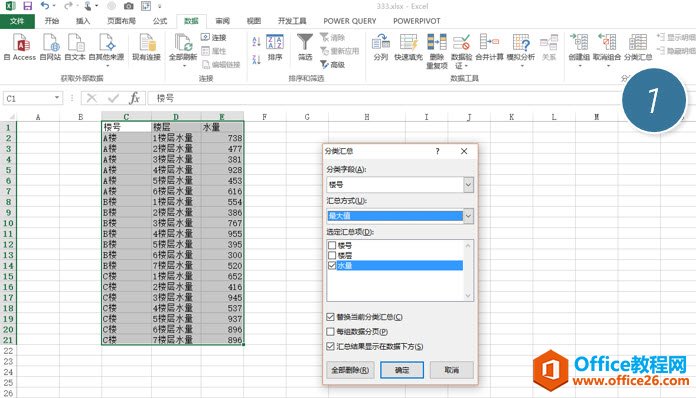Screen dimensions: 696x398
Task: Open the POWER QUERY tab
Action: click(350, 21)
